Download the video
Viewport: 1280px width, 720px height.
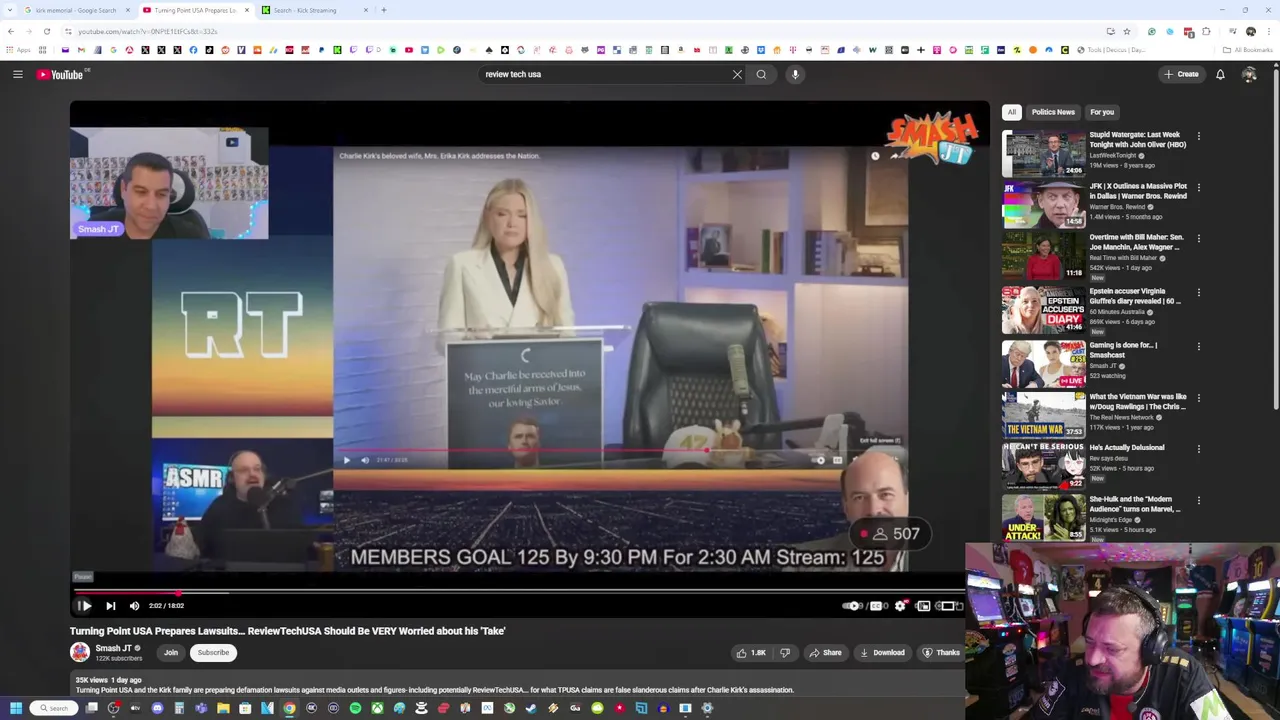(x=882, y=653)
